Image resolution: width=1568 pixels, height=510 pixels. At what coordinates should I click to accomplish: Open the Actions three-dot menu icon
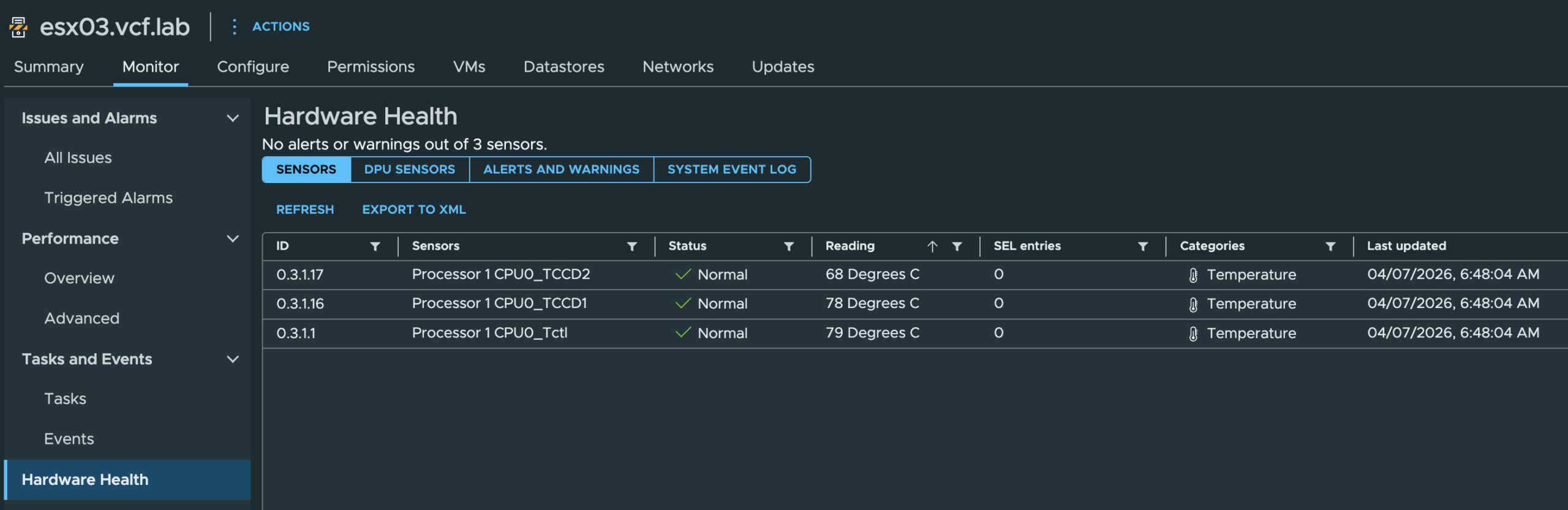coord(234,26)
